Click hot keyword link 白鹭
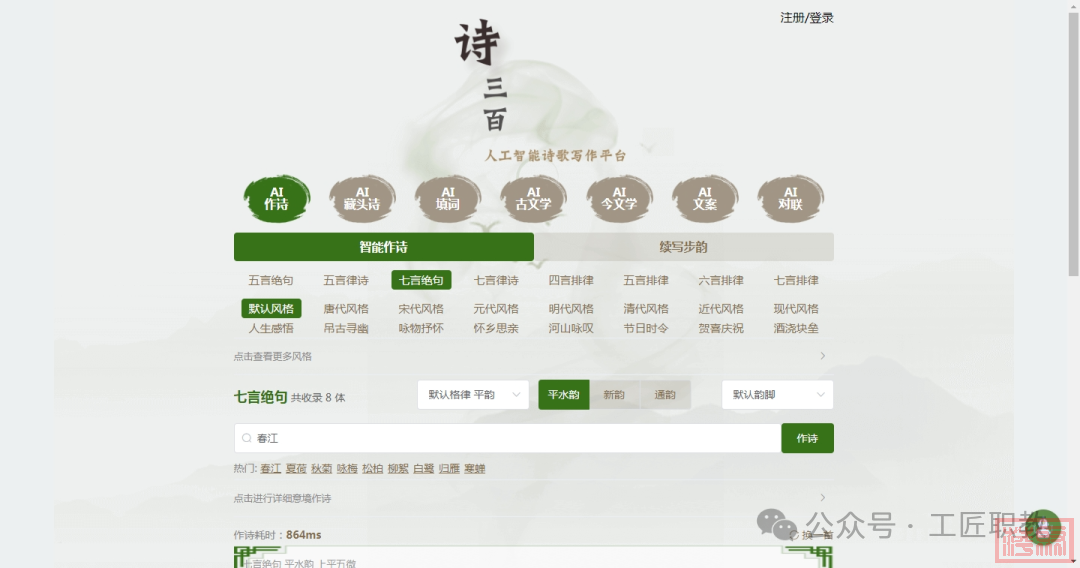The width and height of the screenshot is (1080, 568). (x=424, y=469)
